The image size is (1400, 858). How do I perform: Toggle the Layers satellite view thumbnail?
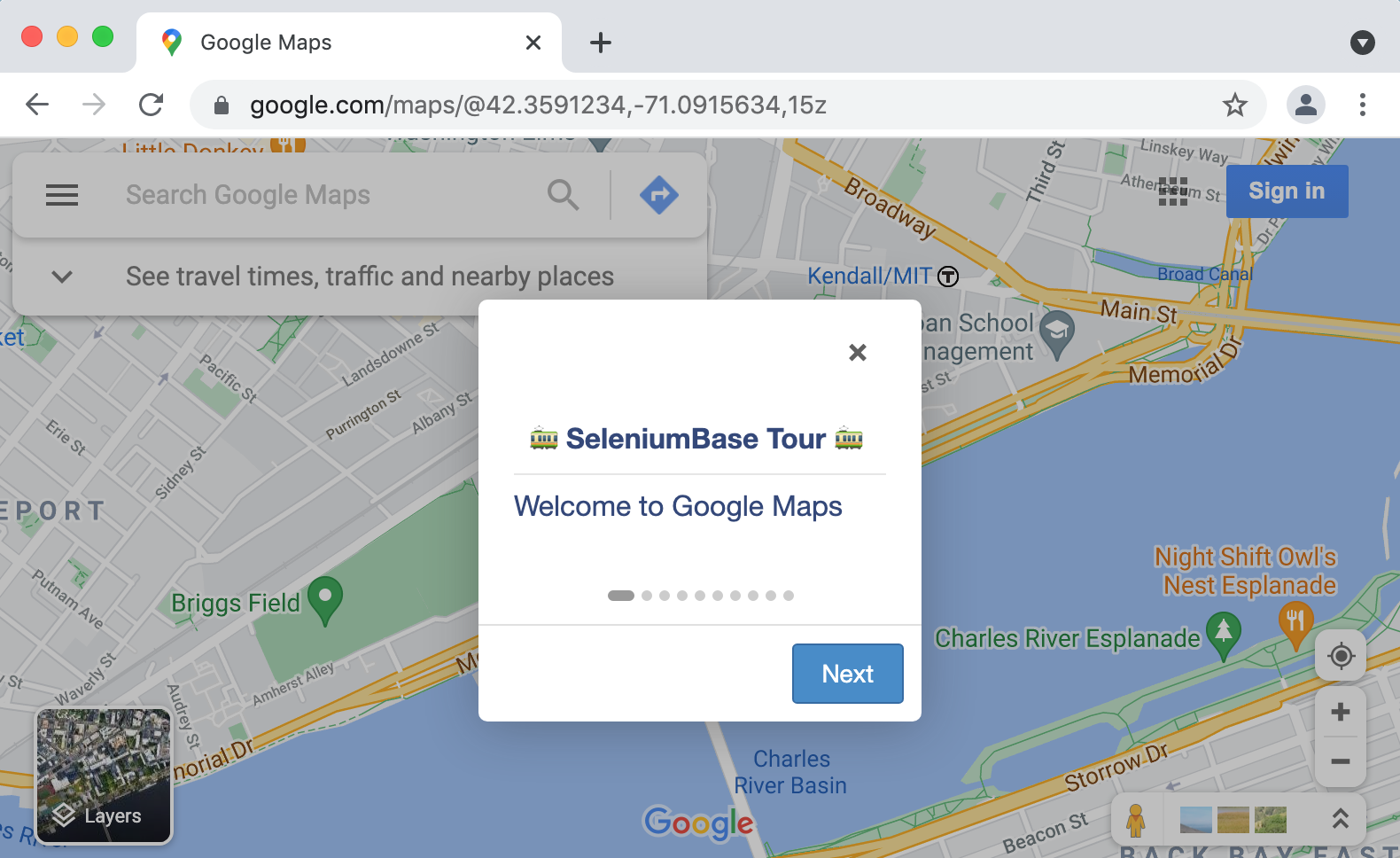coord(104,776)
